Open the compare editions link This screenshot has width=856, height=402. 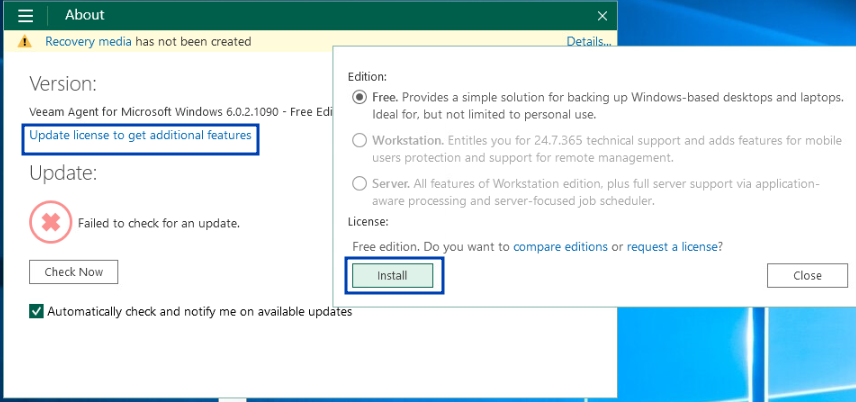click(560, 246)
